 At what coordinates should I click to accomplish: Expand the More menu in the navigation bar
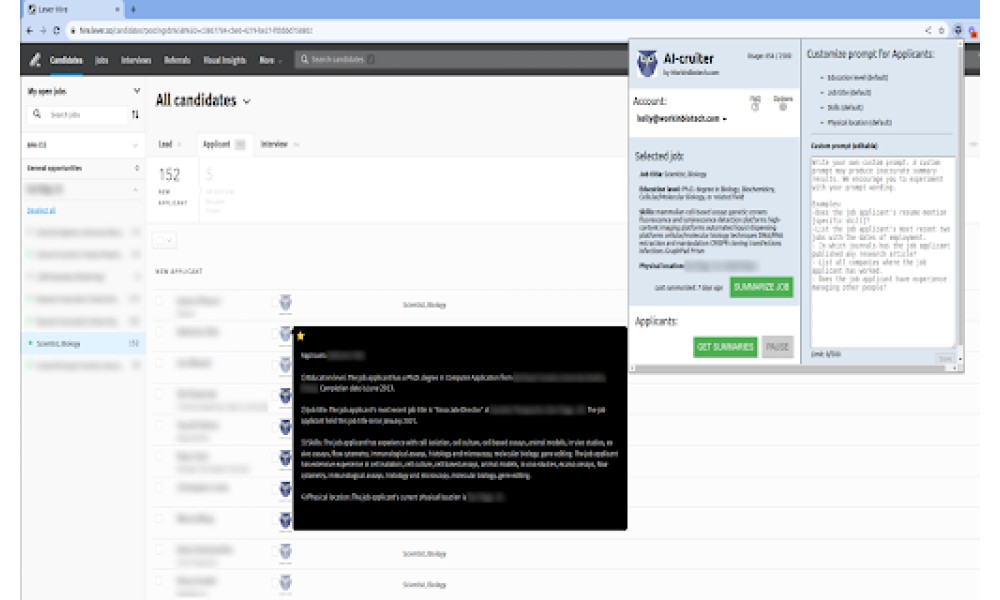(270, 60)
